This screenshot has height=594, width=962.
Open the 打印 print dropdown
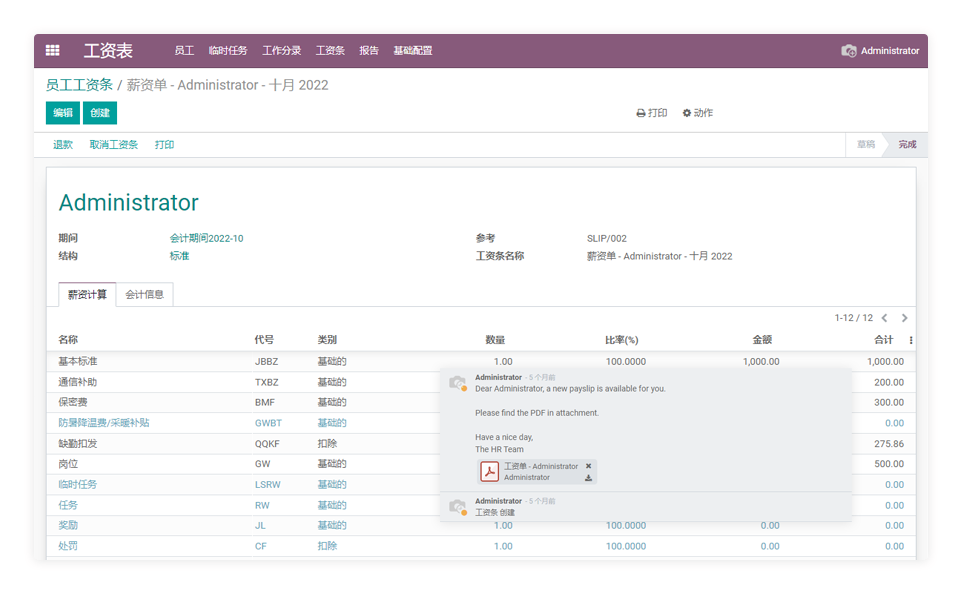coord(652,113)
